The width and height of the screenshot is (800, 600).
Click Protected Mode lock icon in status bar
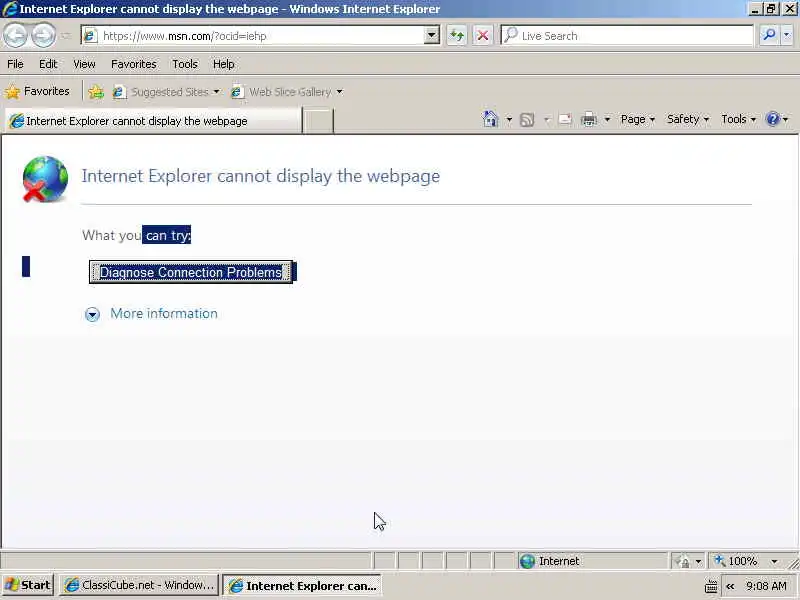(683, 562)
